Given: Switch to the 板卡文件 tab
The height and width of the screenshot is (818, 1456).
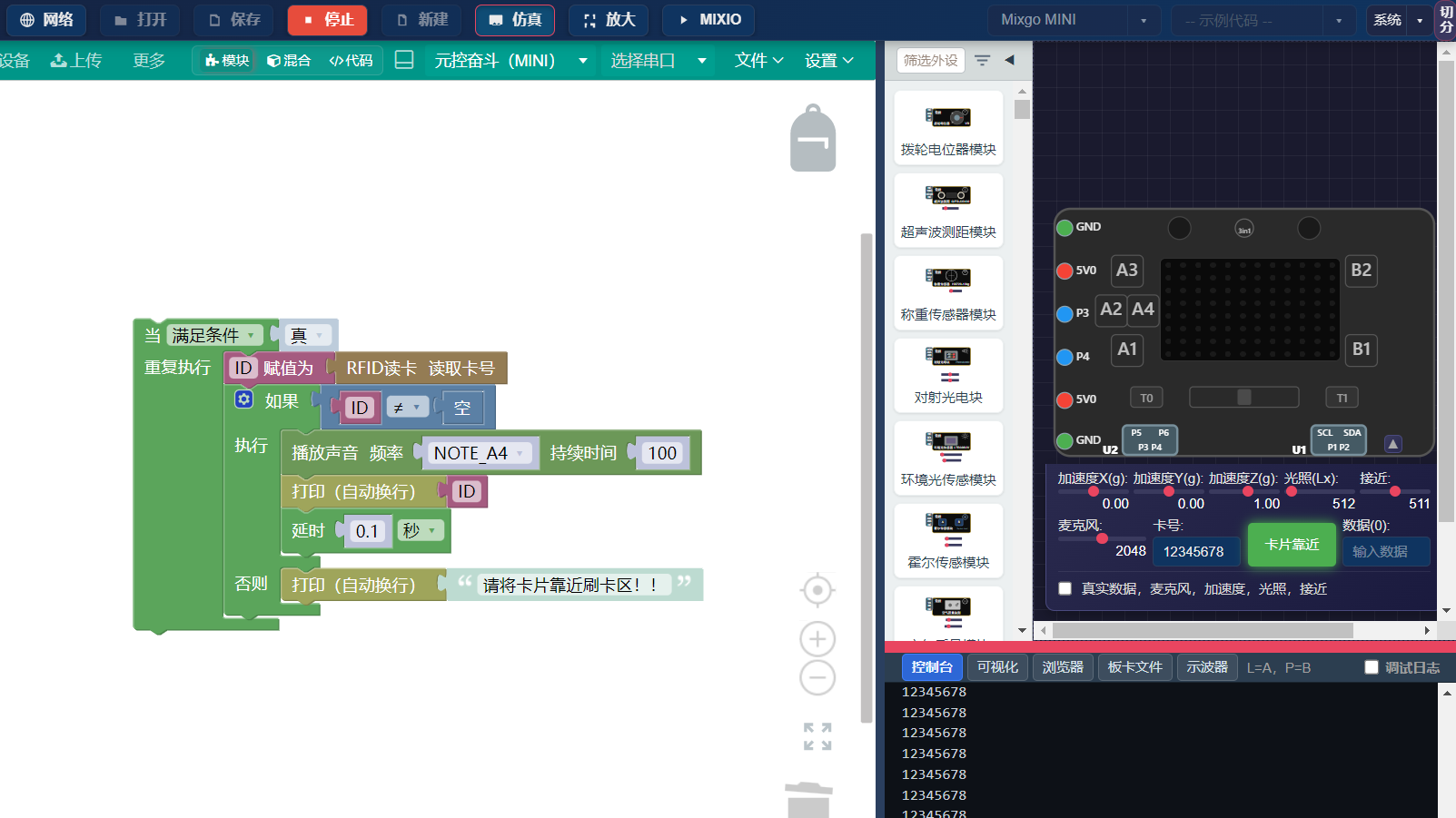Looking at the screenshot, I should pos(1134,667).
